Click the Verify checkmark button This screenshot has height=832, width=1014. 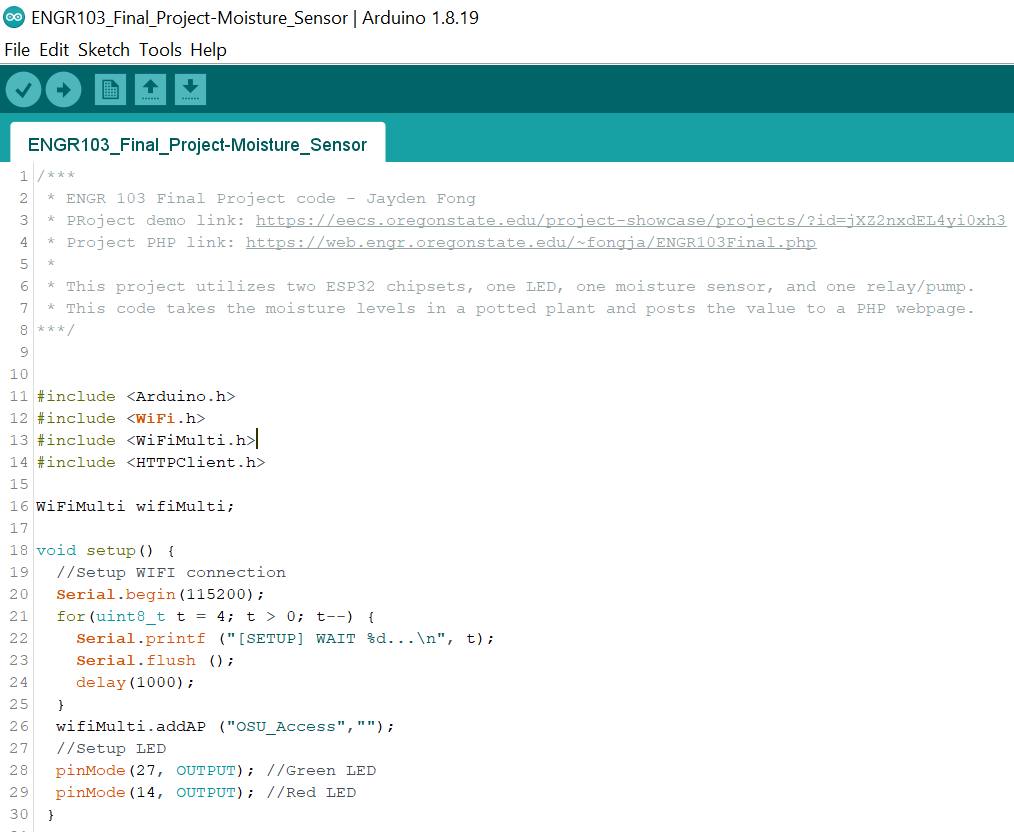tap(23, 90)
